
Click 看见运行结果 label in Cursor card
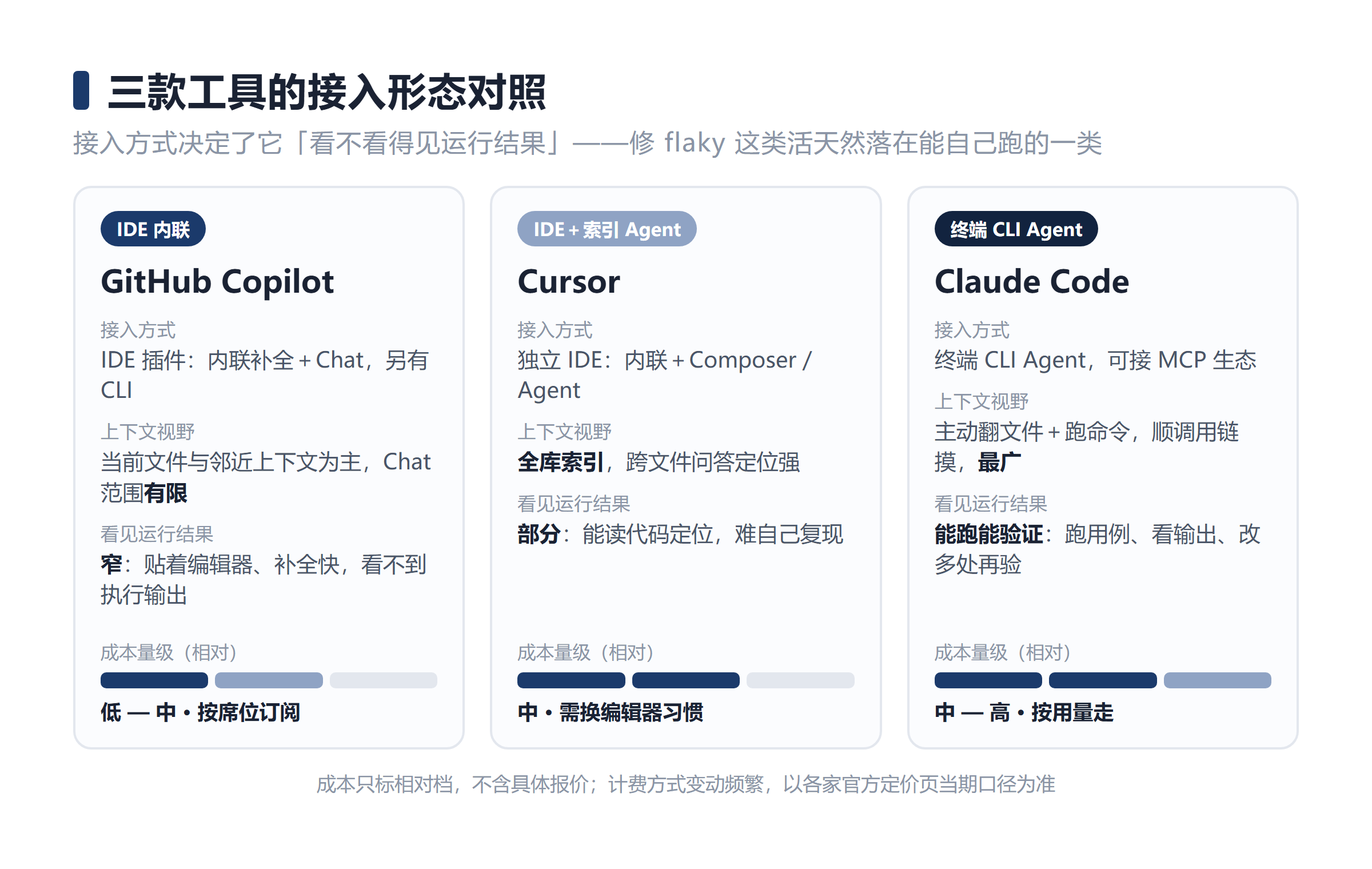(573, 504)
